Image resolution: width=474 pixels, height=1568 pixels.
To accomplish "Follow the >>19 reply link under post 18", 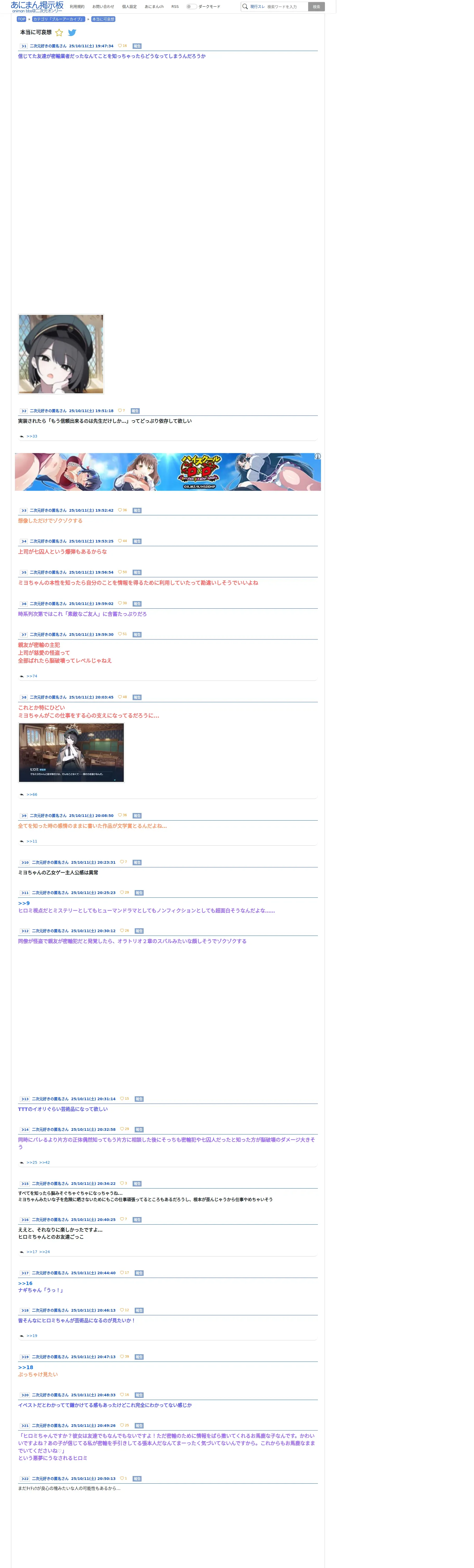I will click(32, 1336).
